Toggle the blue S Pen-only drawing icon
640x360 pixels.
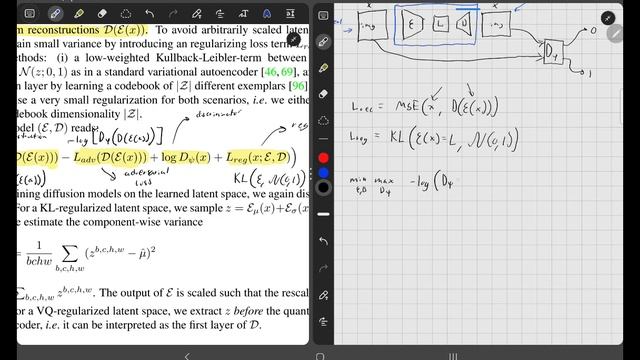[267, 13]
